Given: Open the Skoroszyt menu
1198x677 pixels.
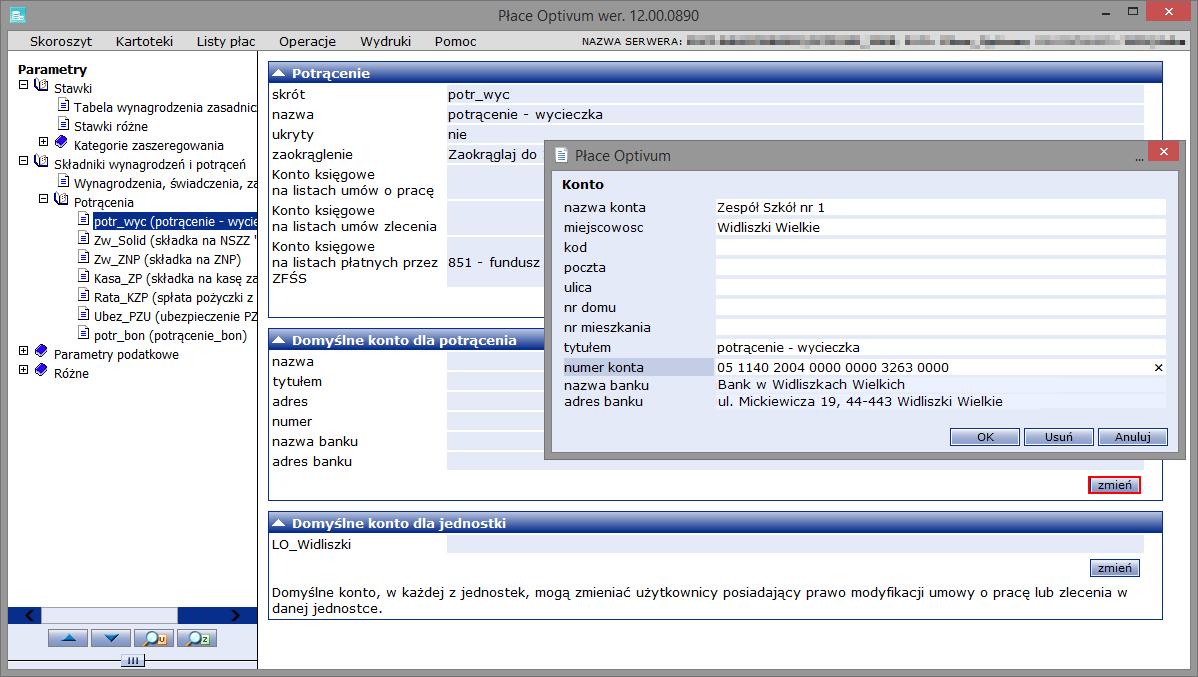Looking at the screenshot, I should [x=61, y=41].
